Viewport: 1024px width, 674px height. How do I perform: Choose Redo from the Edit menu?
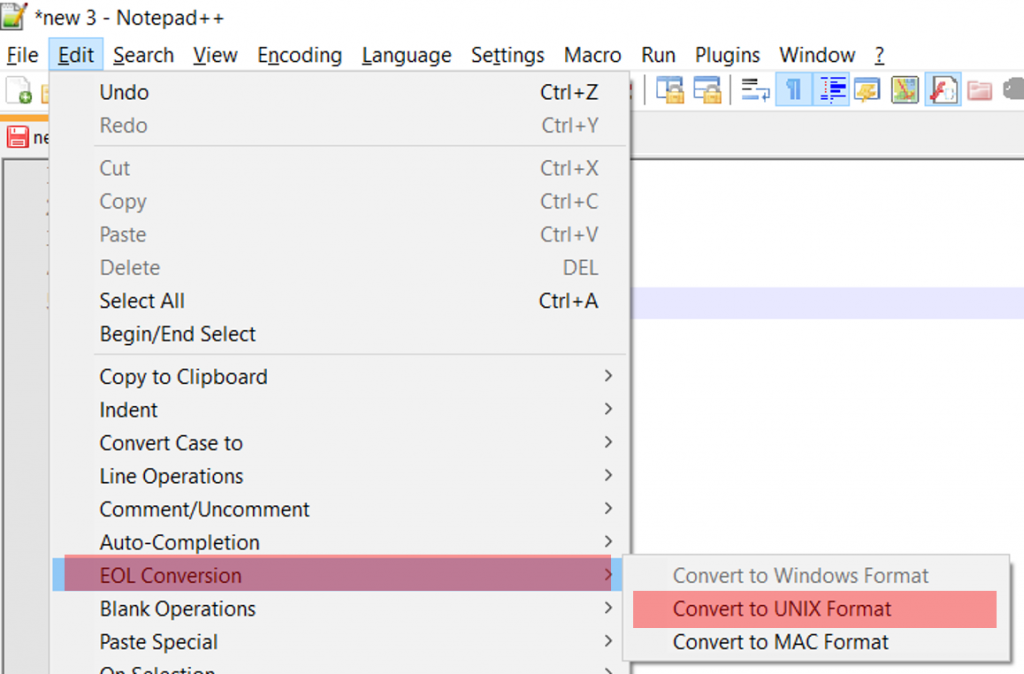[x=340, y=125]
